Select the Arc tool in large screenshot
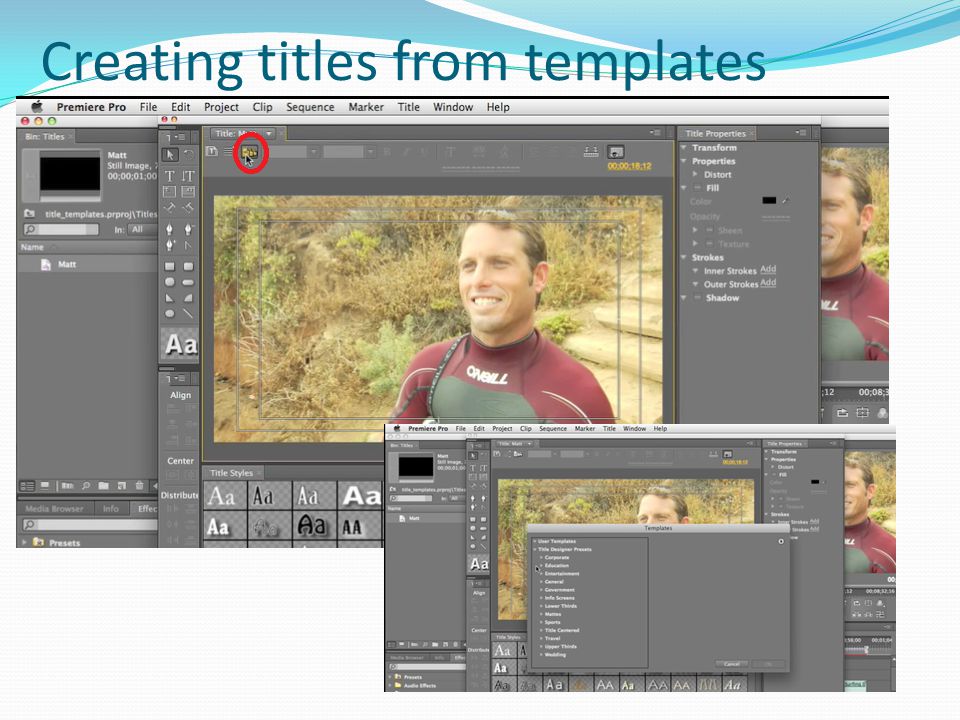The image size is (960, 720). (189, 298)
